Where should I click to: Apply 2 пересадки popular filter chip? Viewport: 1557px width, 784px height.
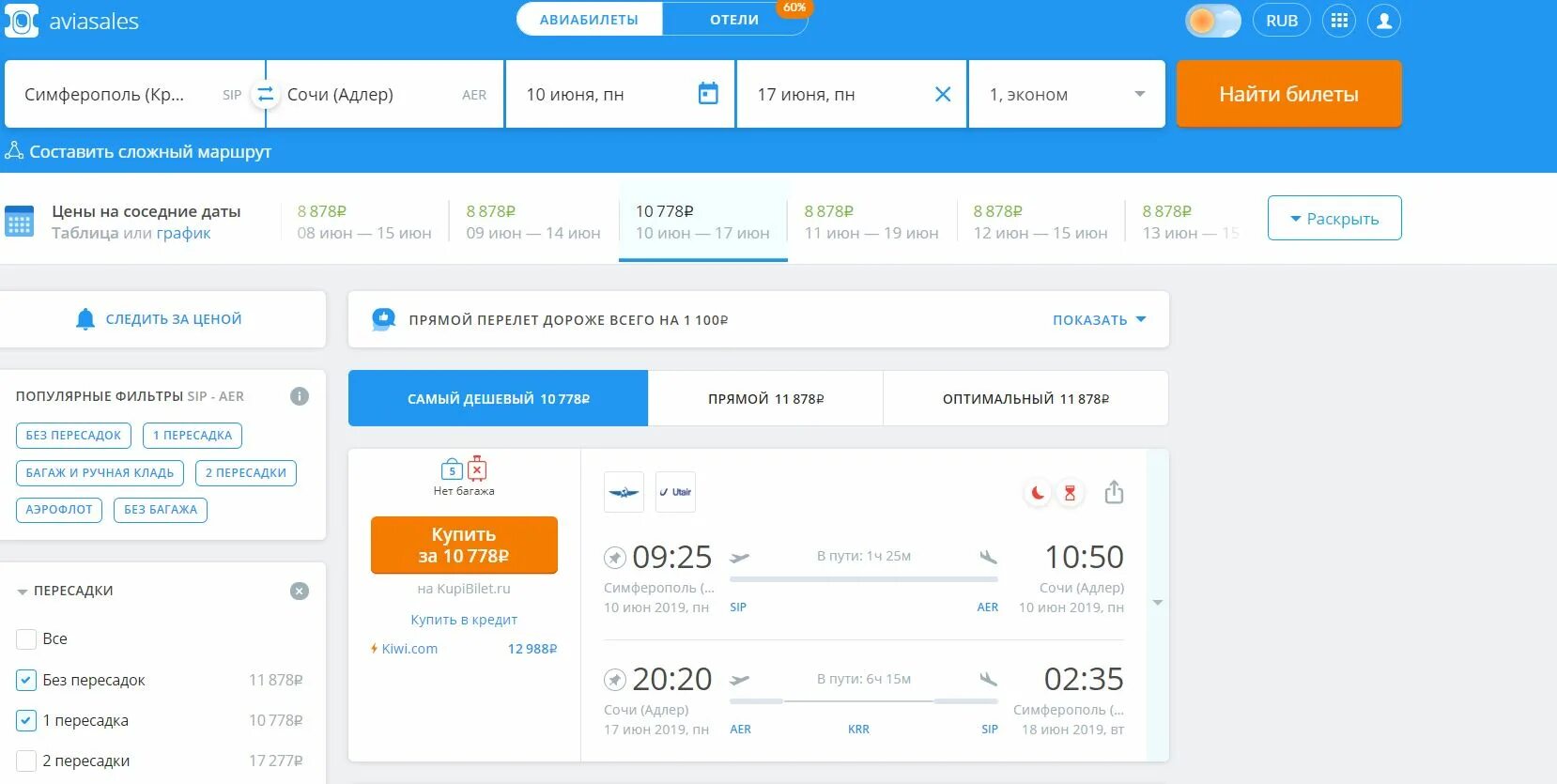point(246,473)
